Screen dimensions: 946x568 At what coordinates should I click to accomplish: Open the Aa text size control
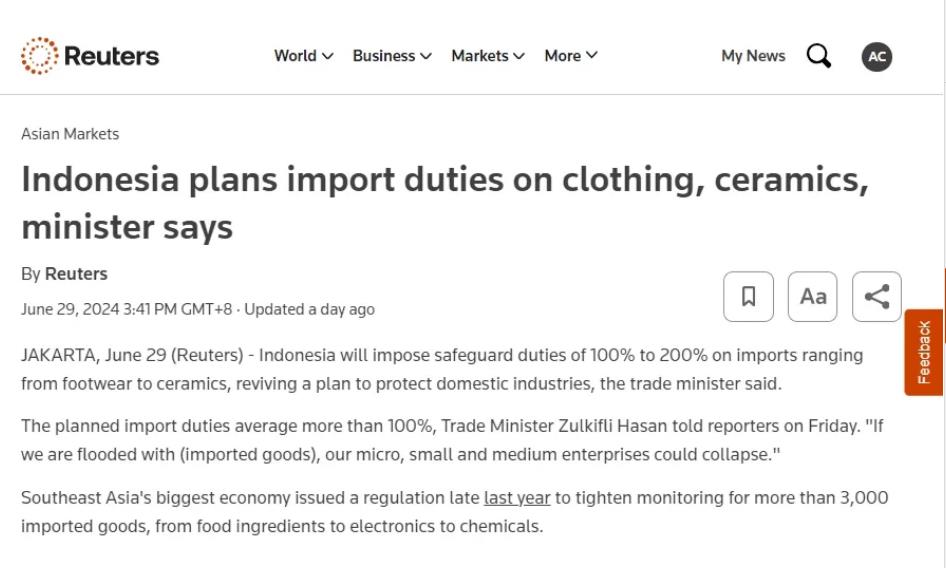(x=813, y=297)
